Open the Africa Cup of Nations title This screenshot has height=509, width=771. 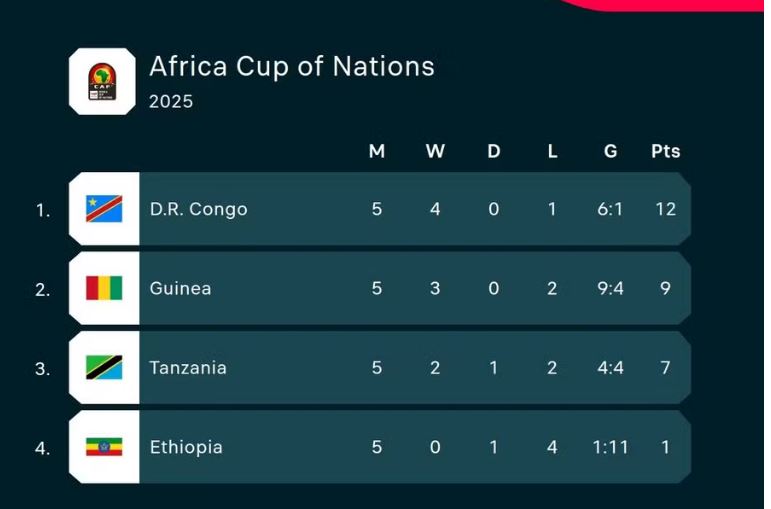tap(291, 66)
